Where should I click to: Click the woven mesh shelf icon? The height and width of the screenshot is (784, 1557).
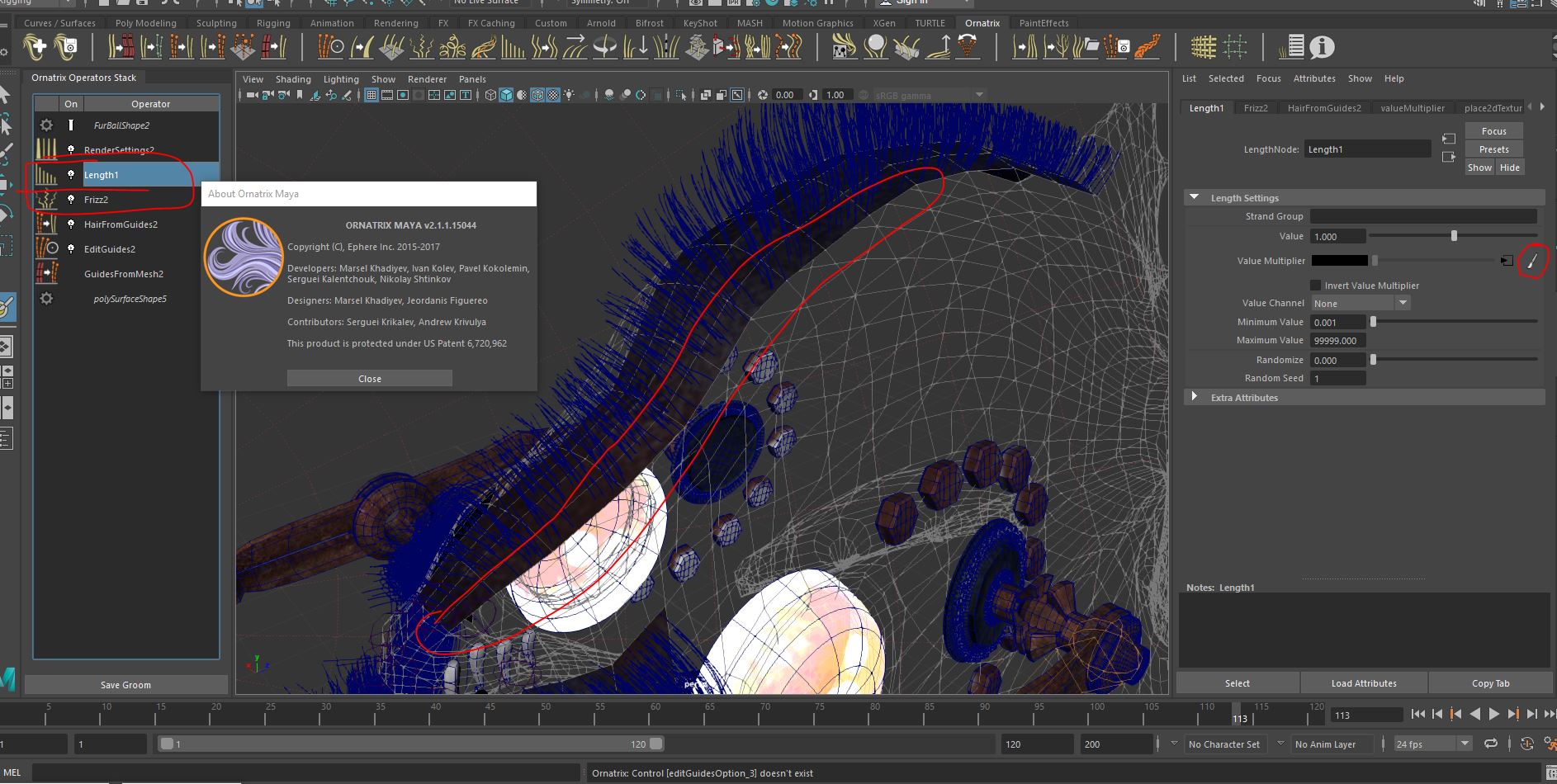[x=1203, y=48]
